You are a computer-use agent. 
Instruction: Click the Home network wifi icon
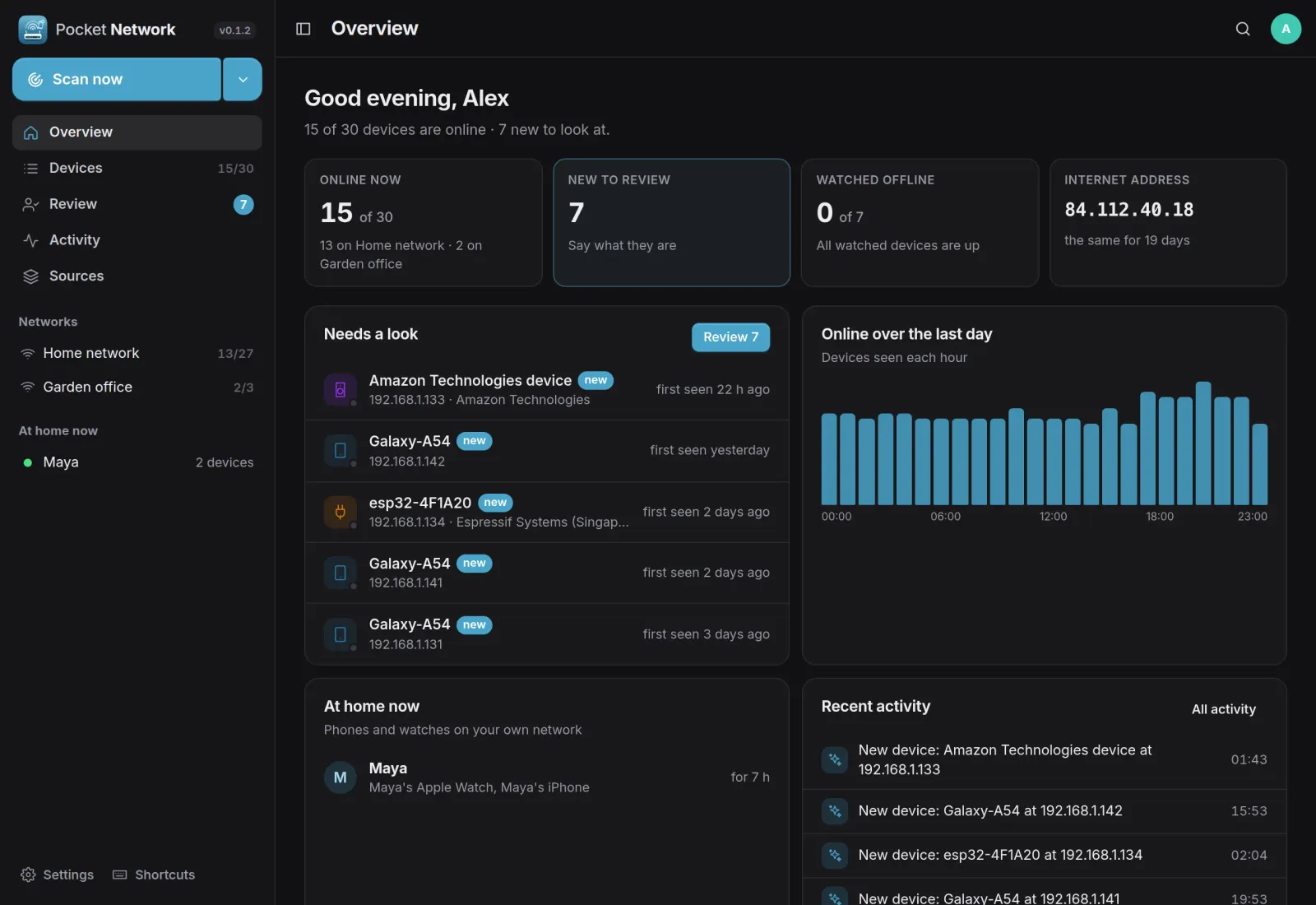click(28, 353)
